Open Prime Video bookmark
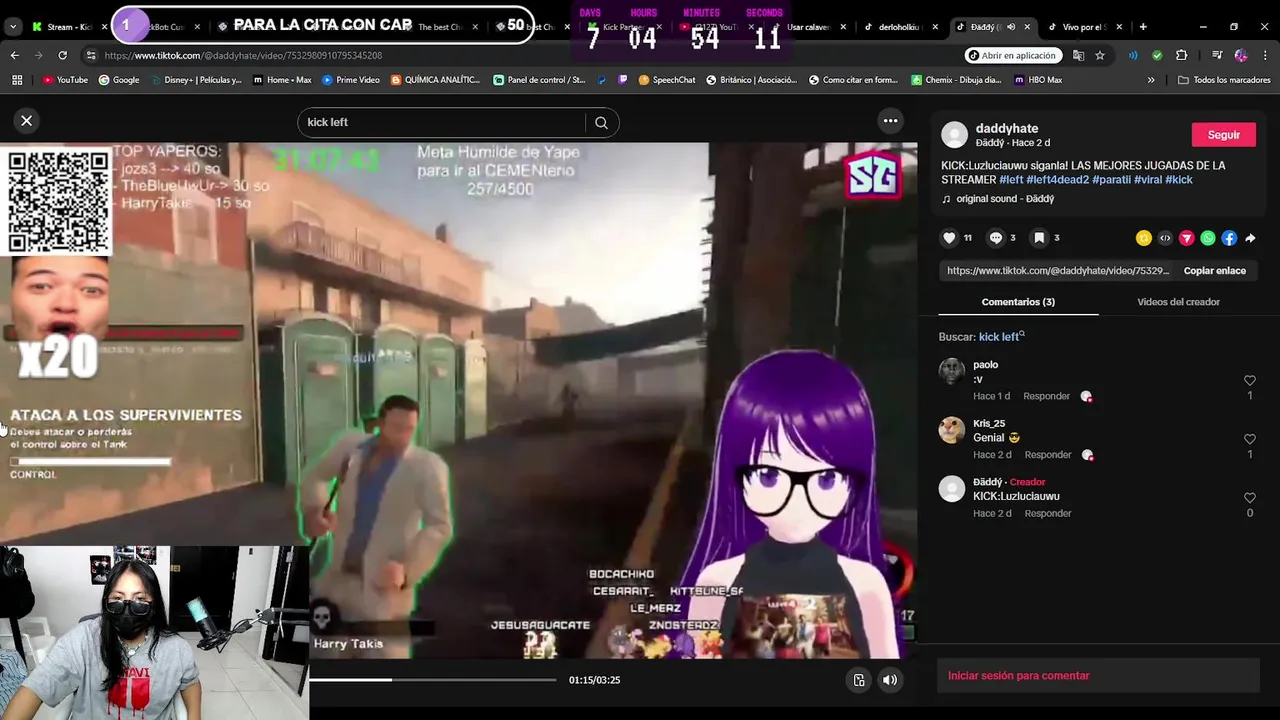 [x=351, y=80]
